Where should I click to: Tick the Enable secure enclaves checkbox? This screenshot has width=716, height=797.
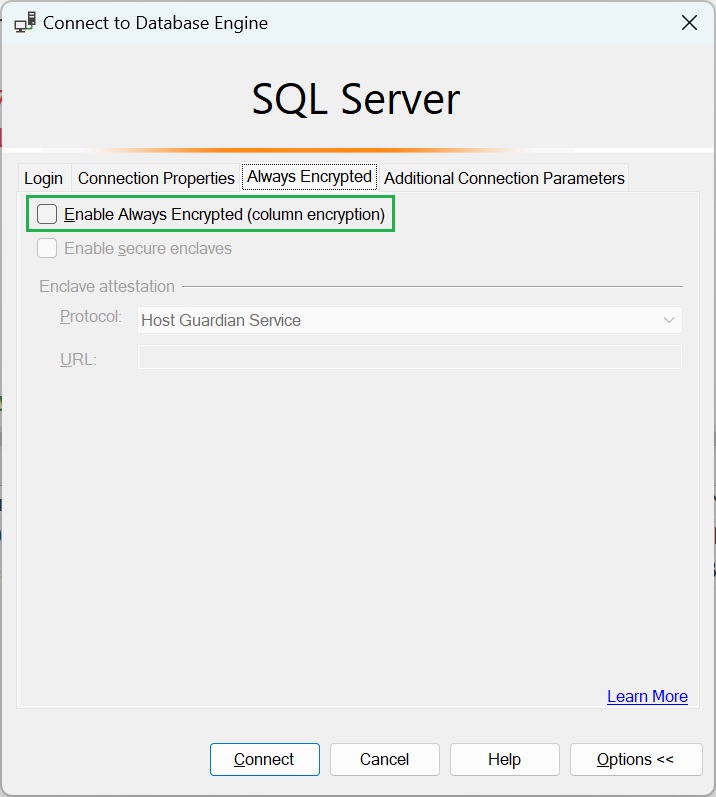click(x=47, y=248)
